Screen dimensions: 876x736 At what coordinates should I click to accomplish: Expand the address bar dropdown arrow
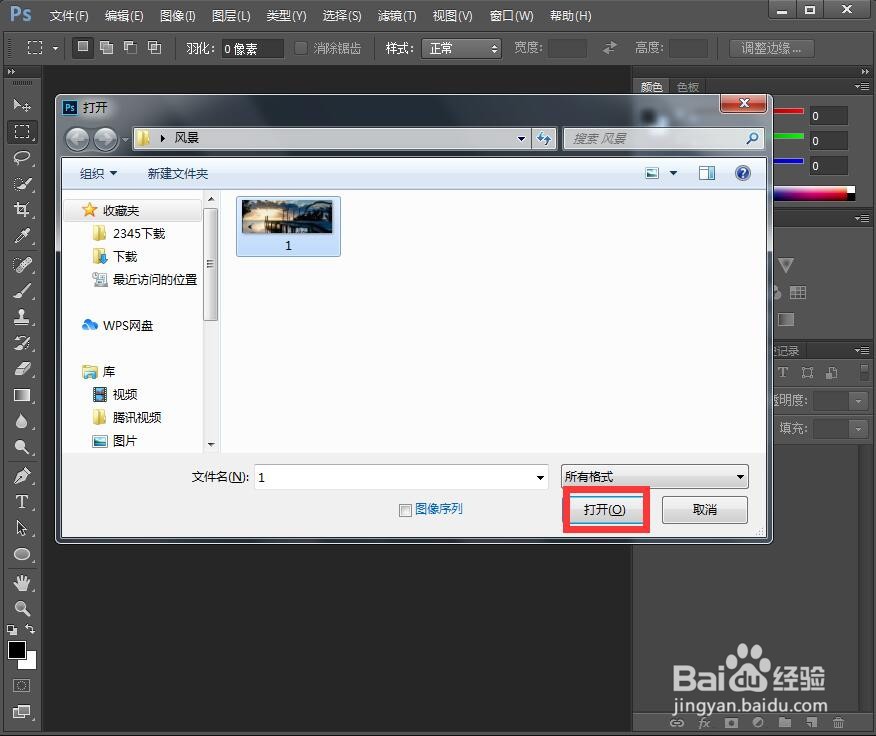[521, 138]
